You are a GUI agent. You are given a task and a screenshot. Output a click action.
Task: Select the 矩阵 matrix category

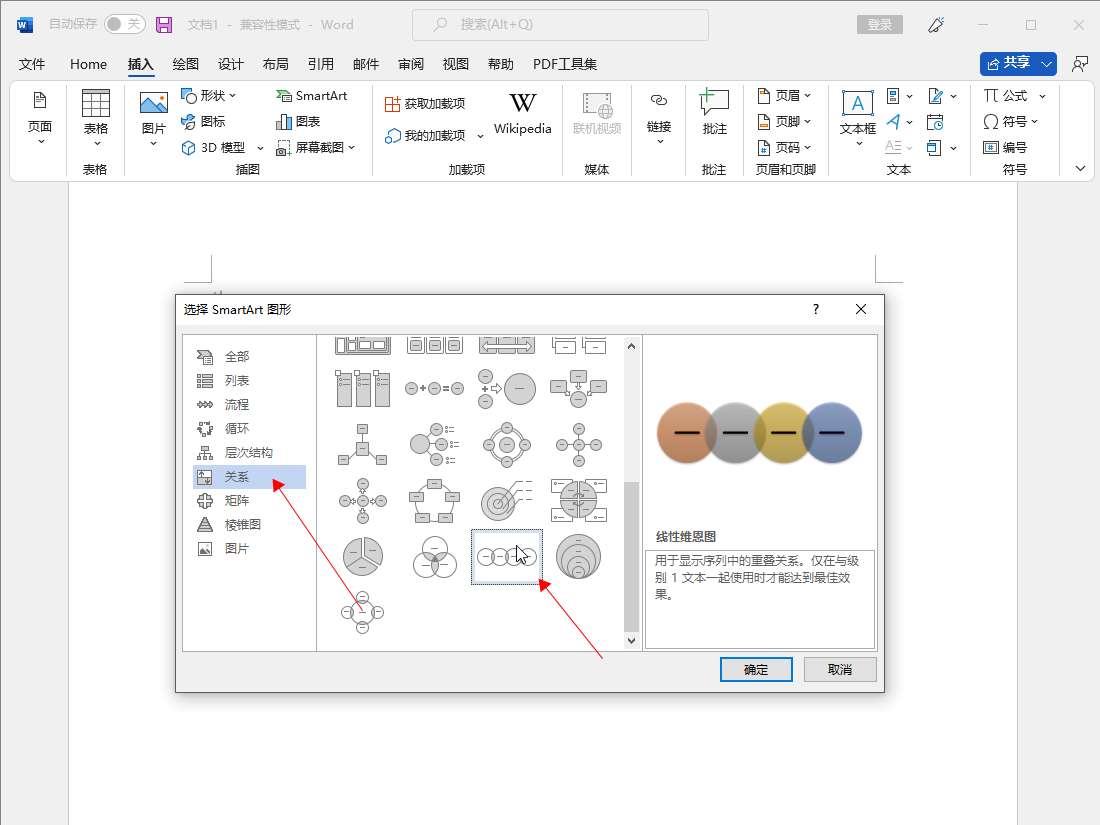pyautogui.click(x=250, y=500)
